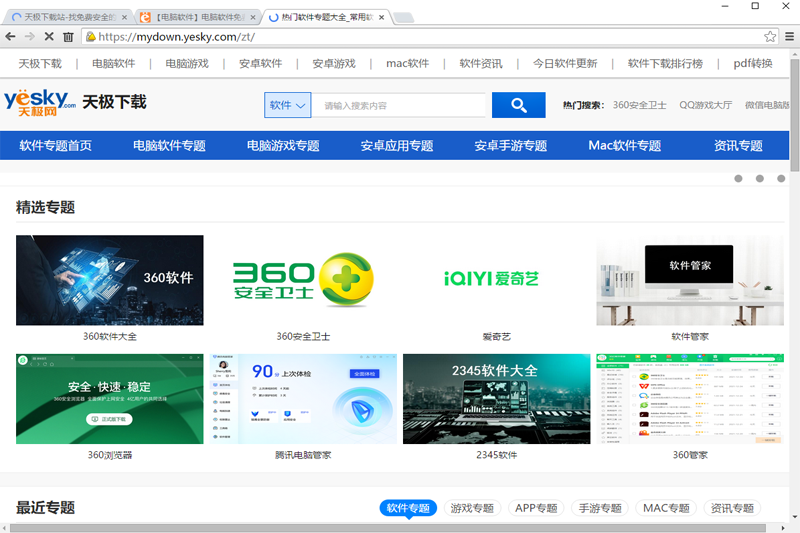The width and height of the screenshot is (800, 533).
Task: Open mac软件 in the top navigation
Action: (408, 64)
